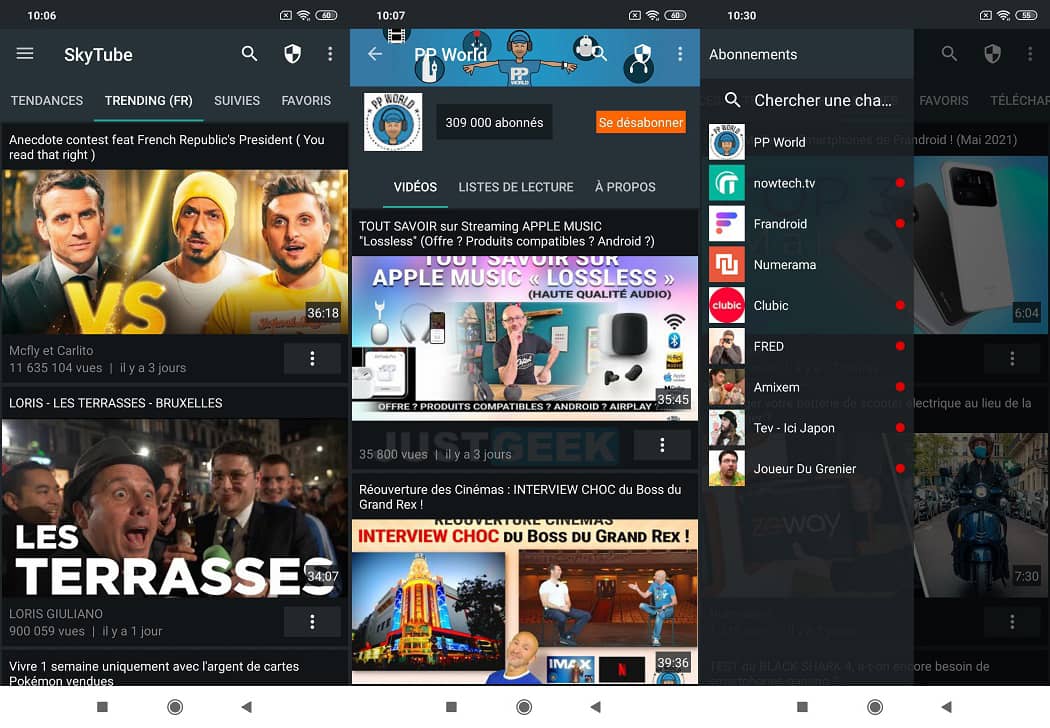The image size is (1050, 728).
Task: Tap 309 000 abonnés label
Action: coord(494,123)
